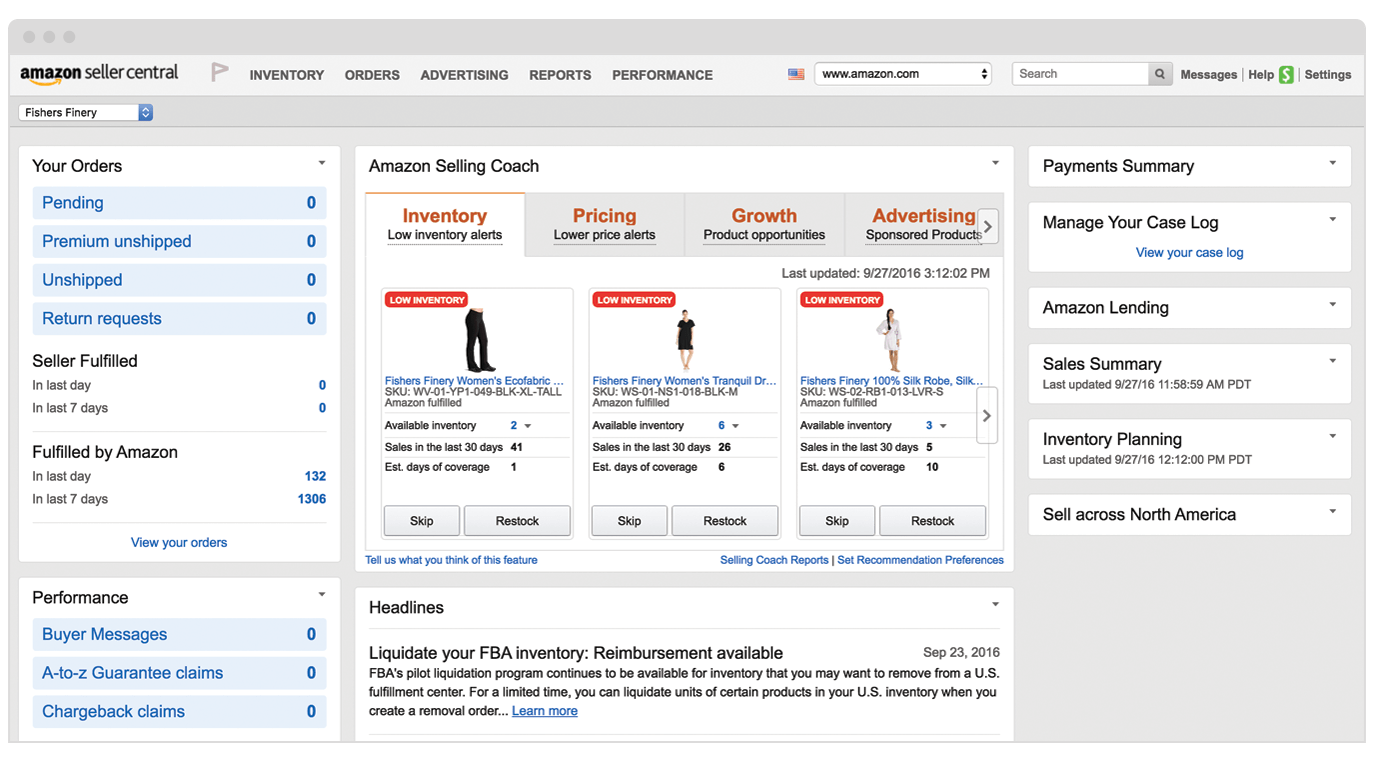1376x776 pixels.
Task: Click Set Recommendation Preferences link
Action: pos(920,560)
